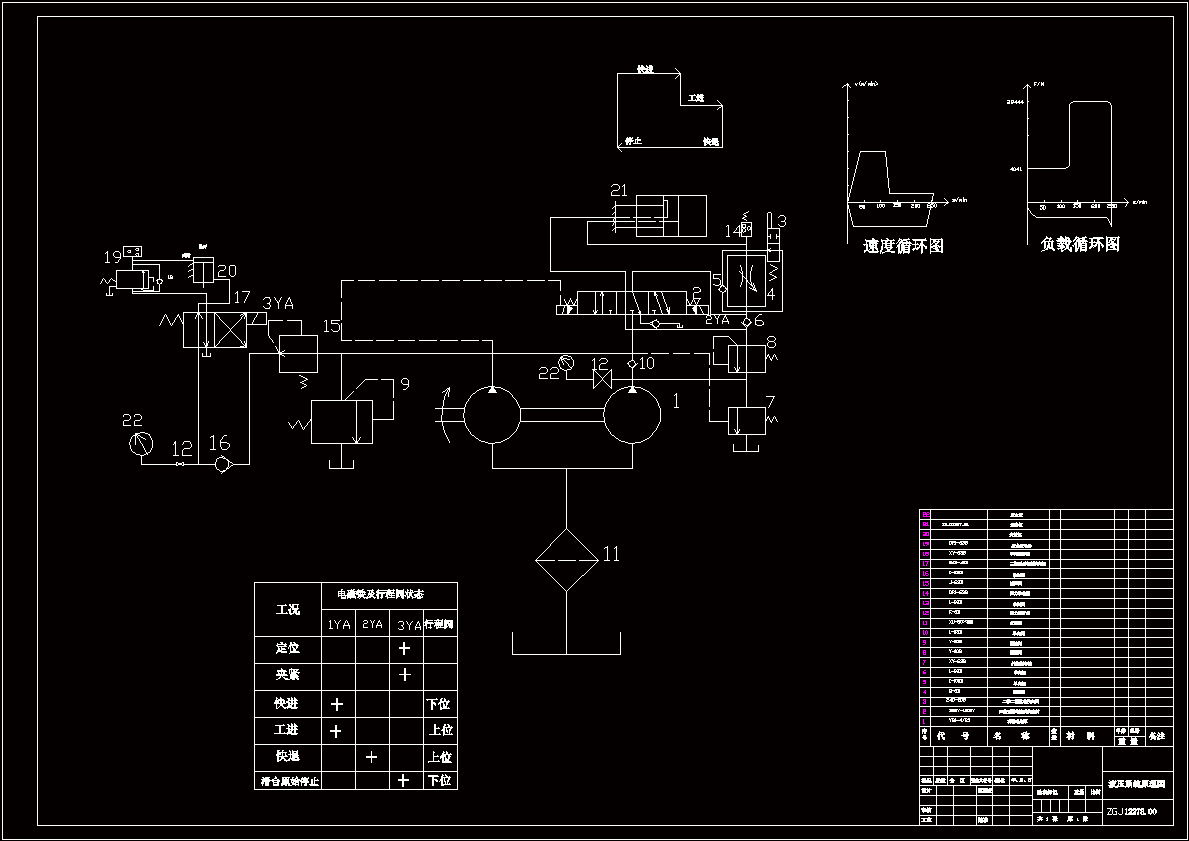The width and height of the screenshot is (1189, 841).
Task: Click the 下位 cell in the 滑台原始停止 row
Action: point(439,780)
